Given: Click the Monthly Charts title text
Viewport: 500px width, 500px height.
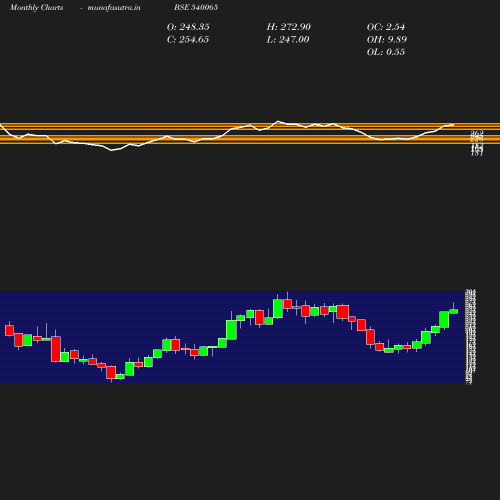Looking at the screenshot, I should click(x=37, y=7).
